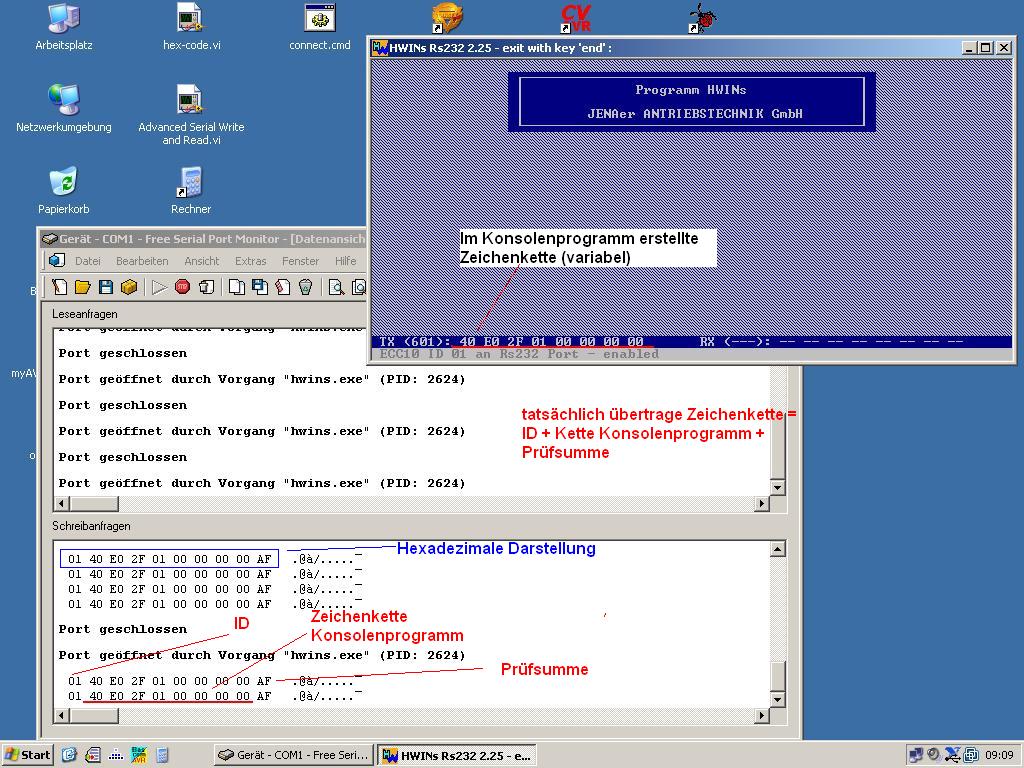Click the Schreibanfragen pane label
The height and width of the screenshot is (768, 1024).
pos(91,526)
